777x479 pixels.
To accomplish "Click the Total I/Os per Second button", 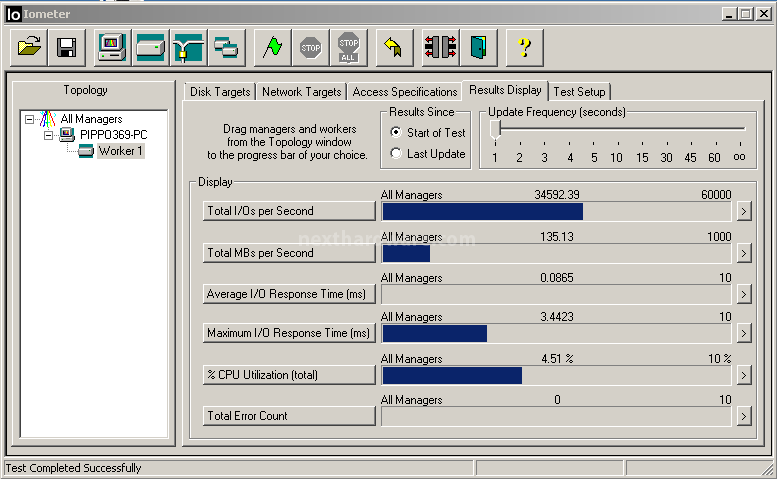I will tap(289, 211).
